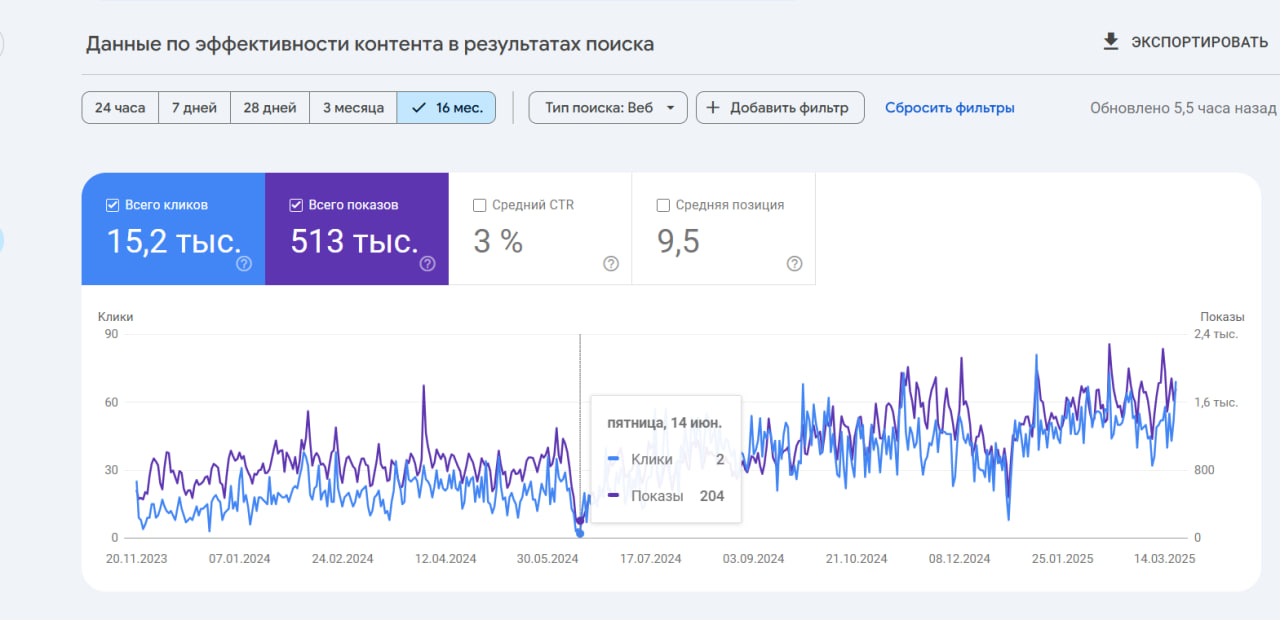
Task: Enable the Средний CTR checkbox
Action: tap(480, 205)
